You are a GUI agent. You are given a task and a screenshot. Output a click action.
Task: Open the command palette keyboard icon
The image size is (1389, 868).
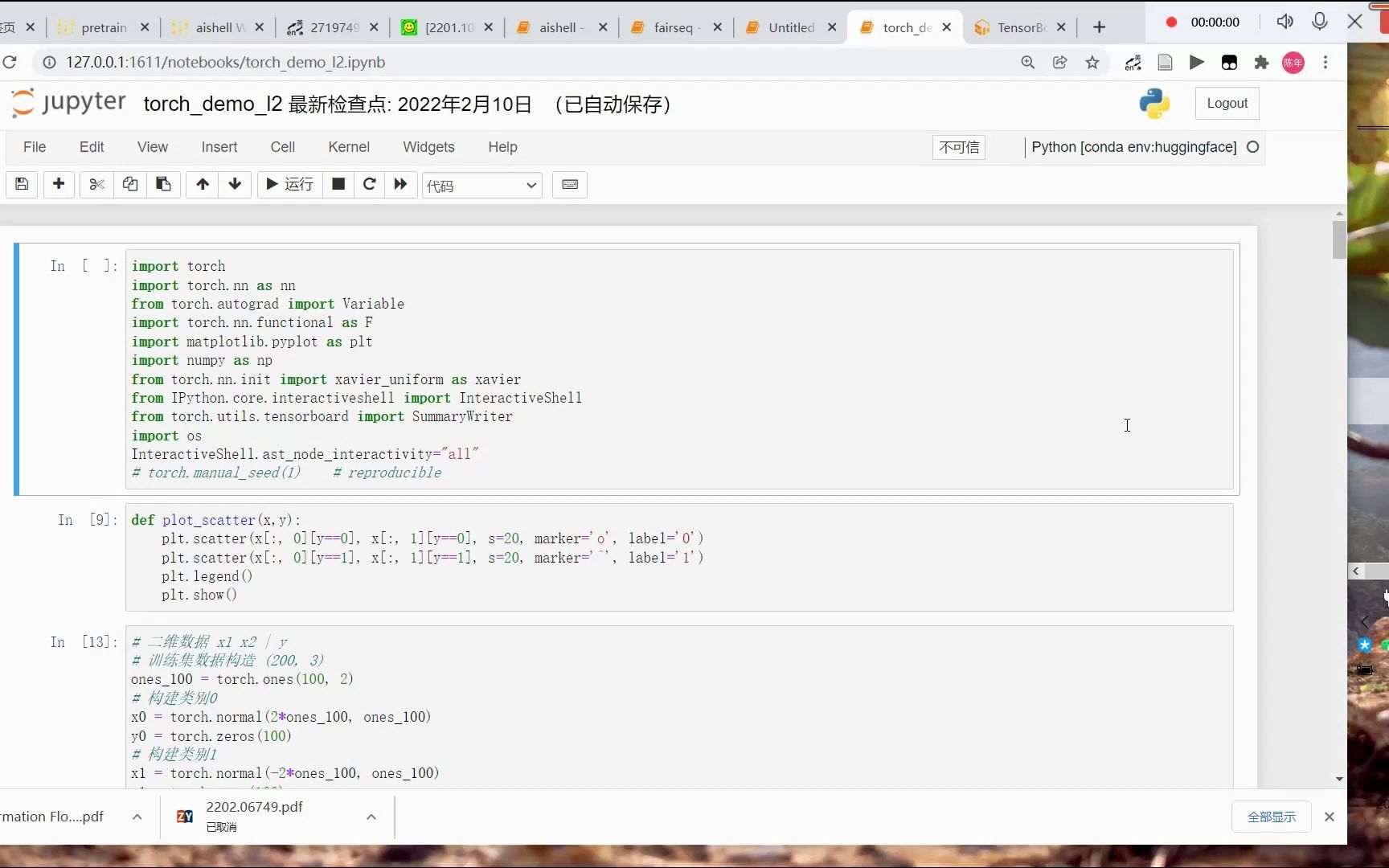click(x=570, y=185)
